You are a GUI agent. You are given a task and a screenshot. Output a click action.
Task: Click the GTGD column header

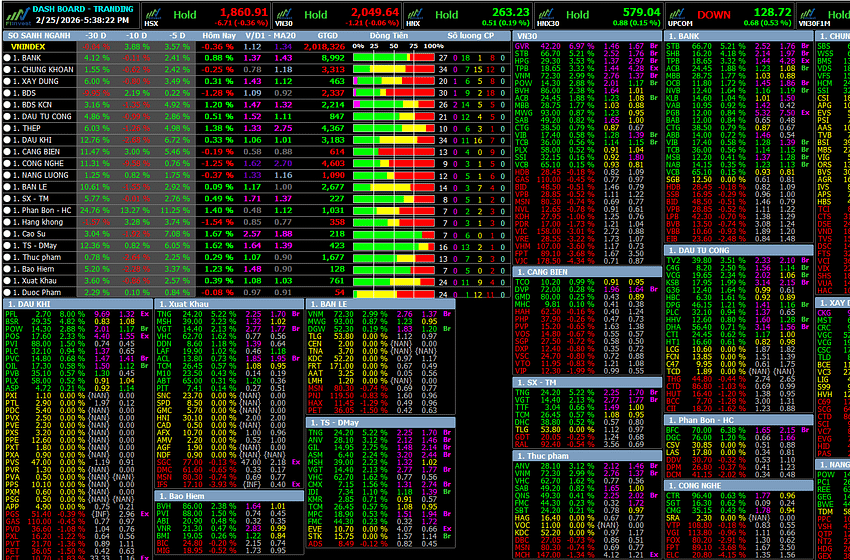click(x=327, y=35)
